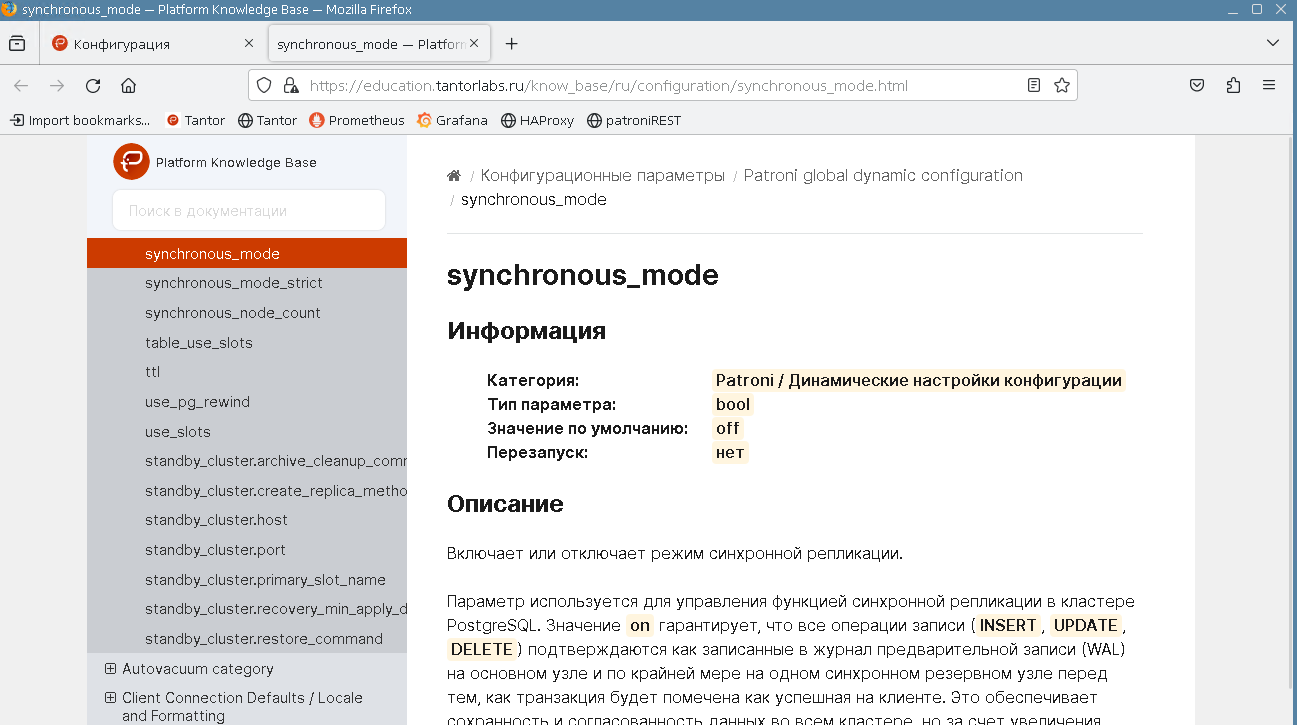Click breadcrumb home icon
This screenshot has width=1297, height=725.
coord(454,176)
